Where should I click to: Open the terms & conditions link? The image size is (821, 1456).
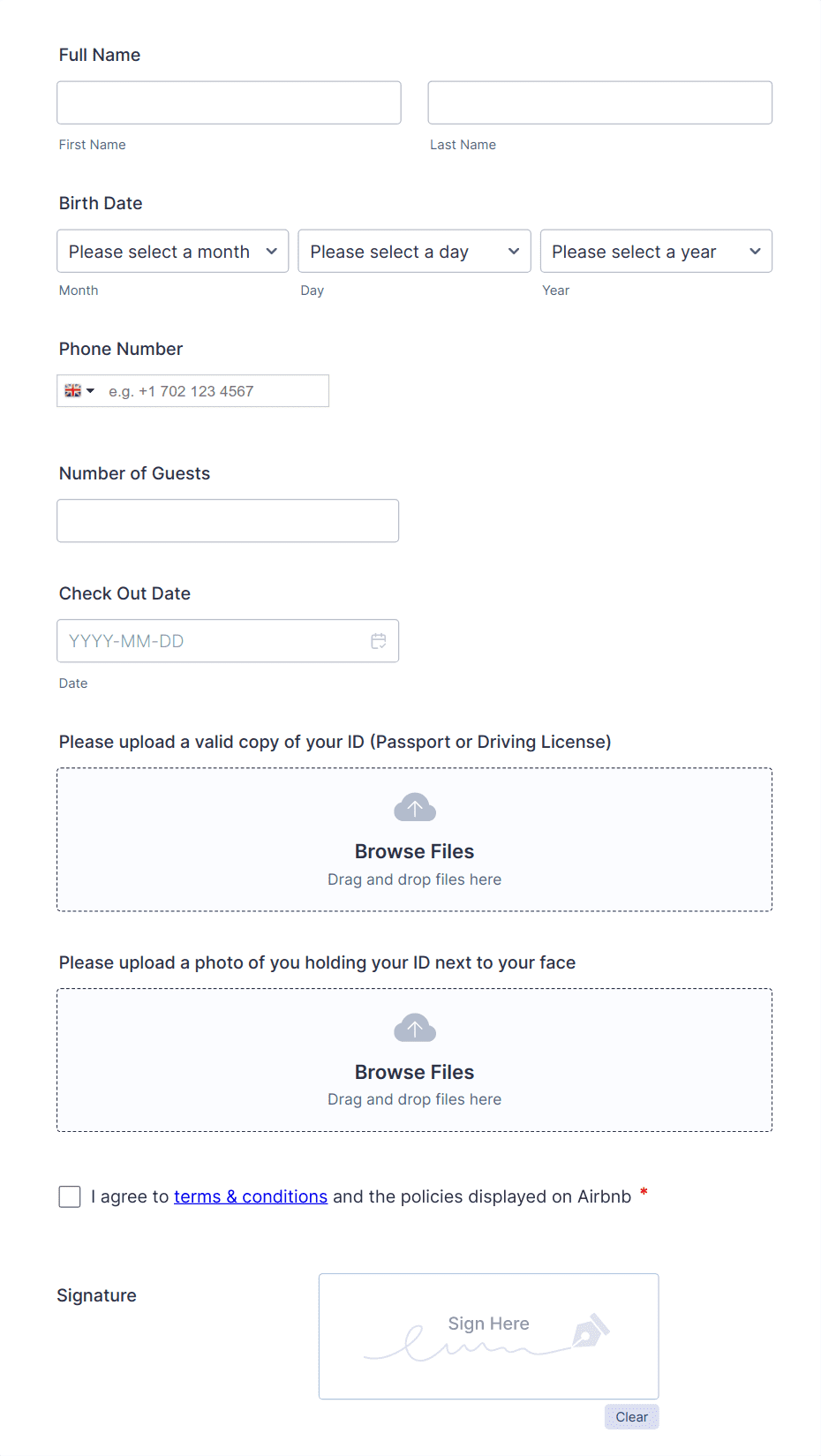click(x=250, y=1196)
